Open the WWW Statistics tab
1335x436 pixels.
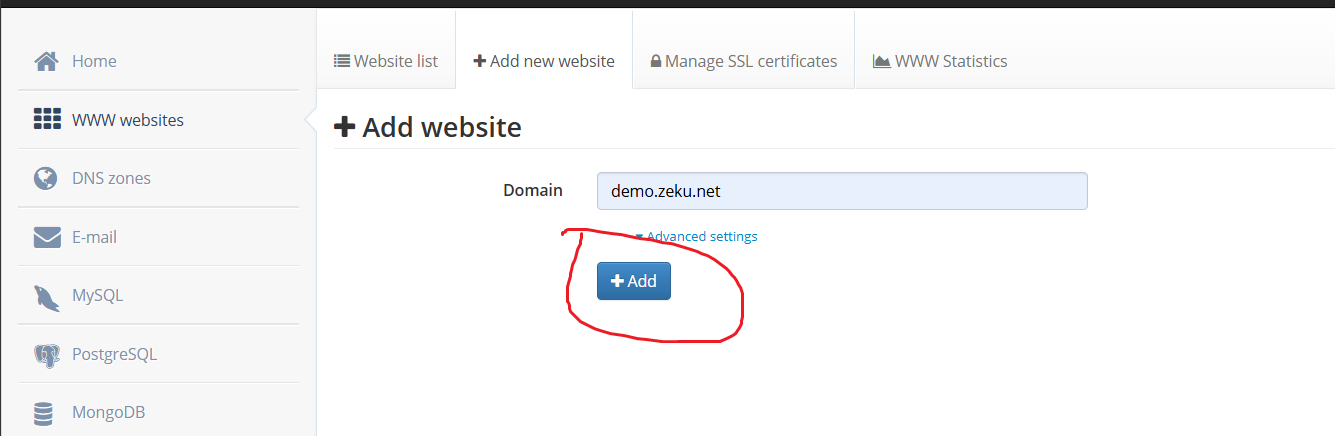[x=940, y=61]
